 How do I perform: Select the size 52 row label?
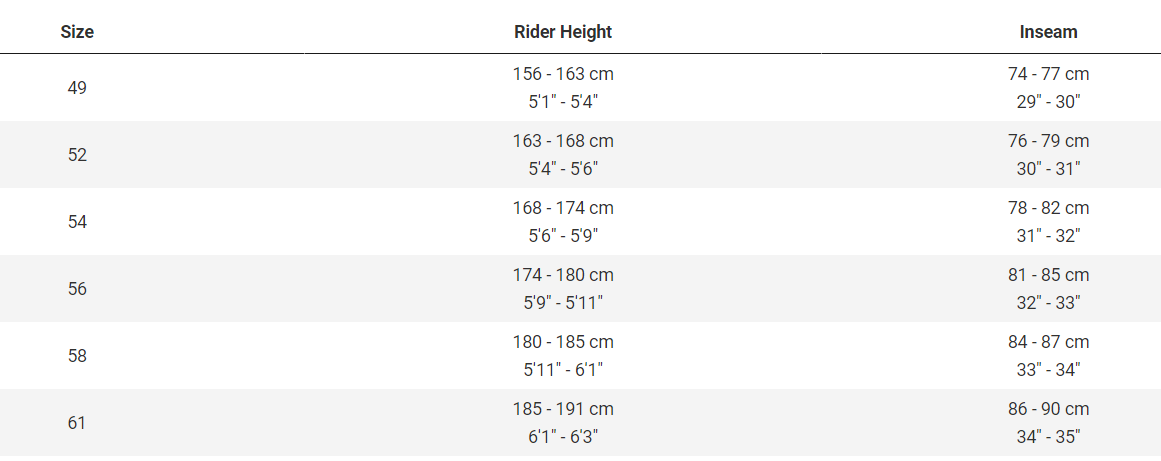pos(77,155)
